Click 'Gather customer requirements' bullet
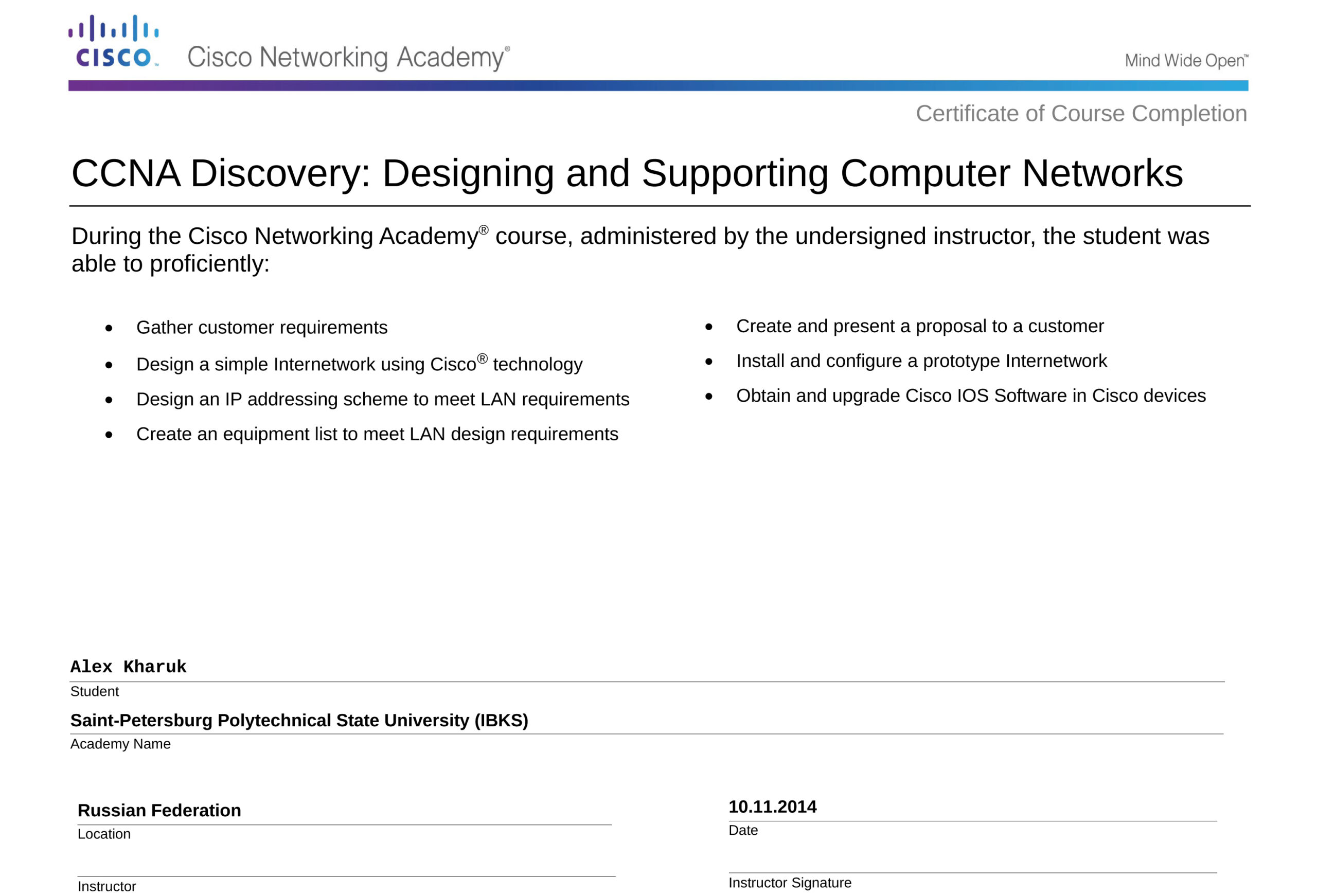This screenshot has width=1317, height=896. click(262, 328)
